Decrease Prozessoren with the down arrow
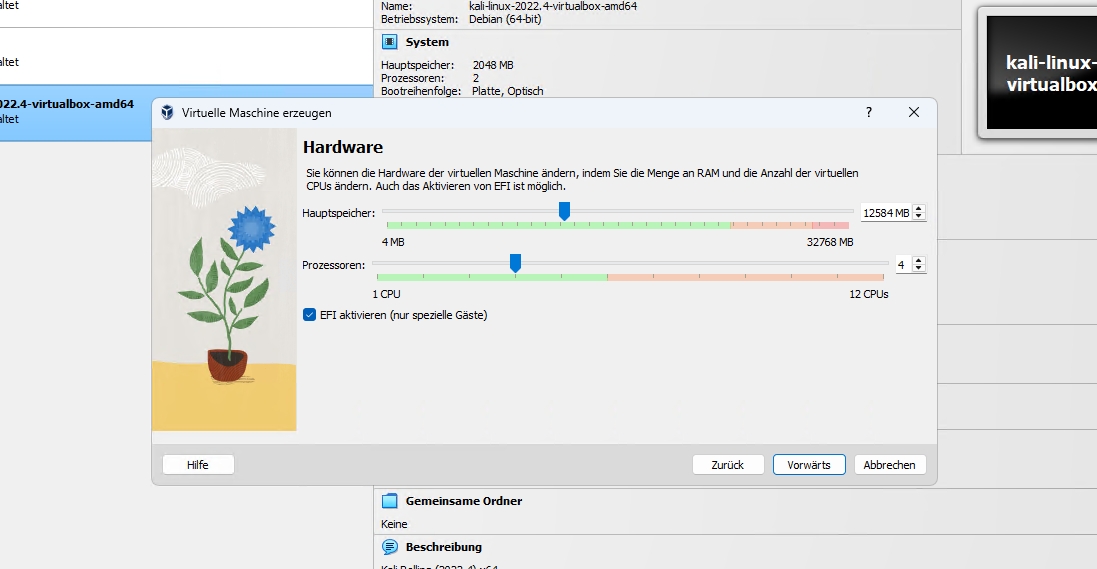The width and height of the screenshot is (1097, 569). click(919, 269)
